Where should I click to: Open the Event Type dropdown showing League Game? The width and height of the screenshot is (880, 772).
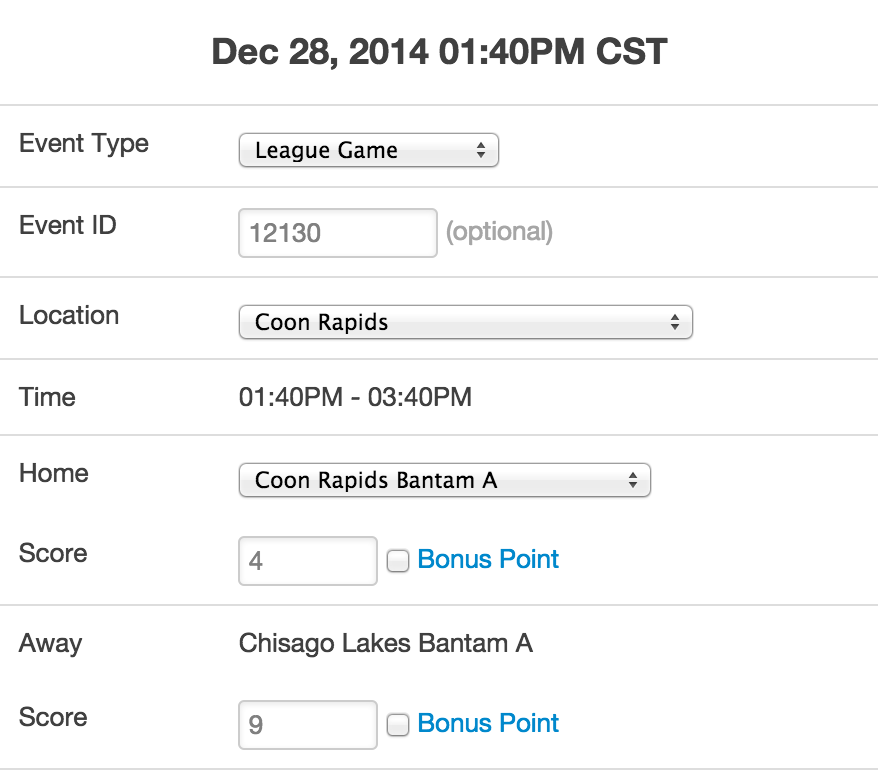pos(368,151)
